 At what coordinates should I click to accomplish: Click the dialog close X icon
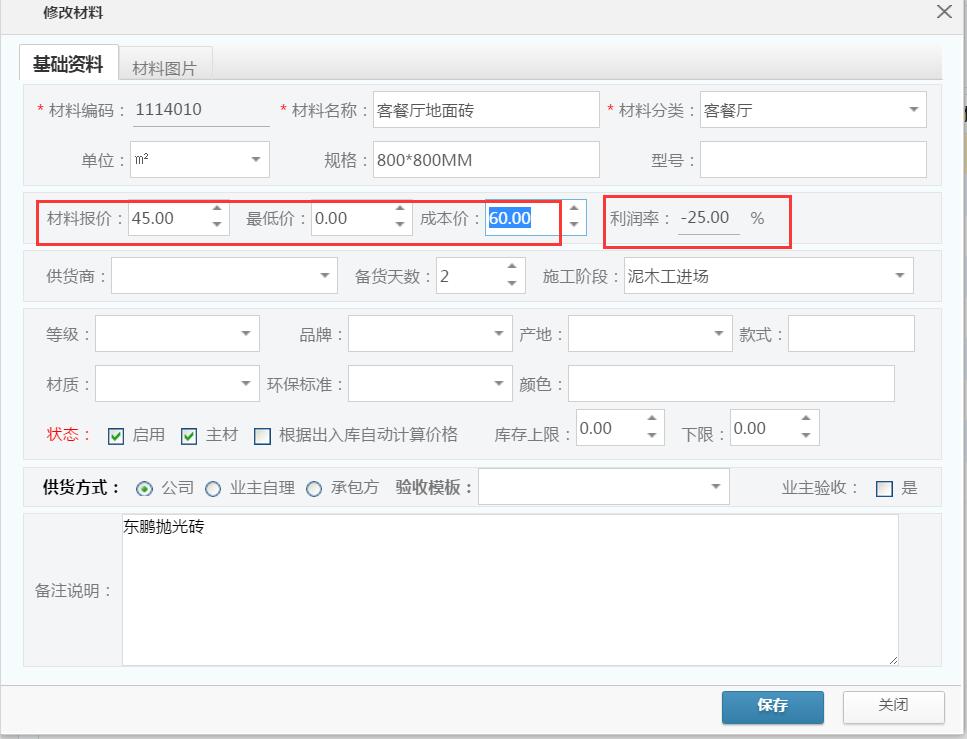click(946, 13)
